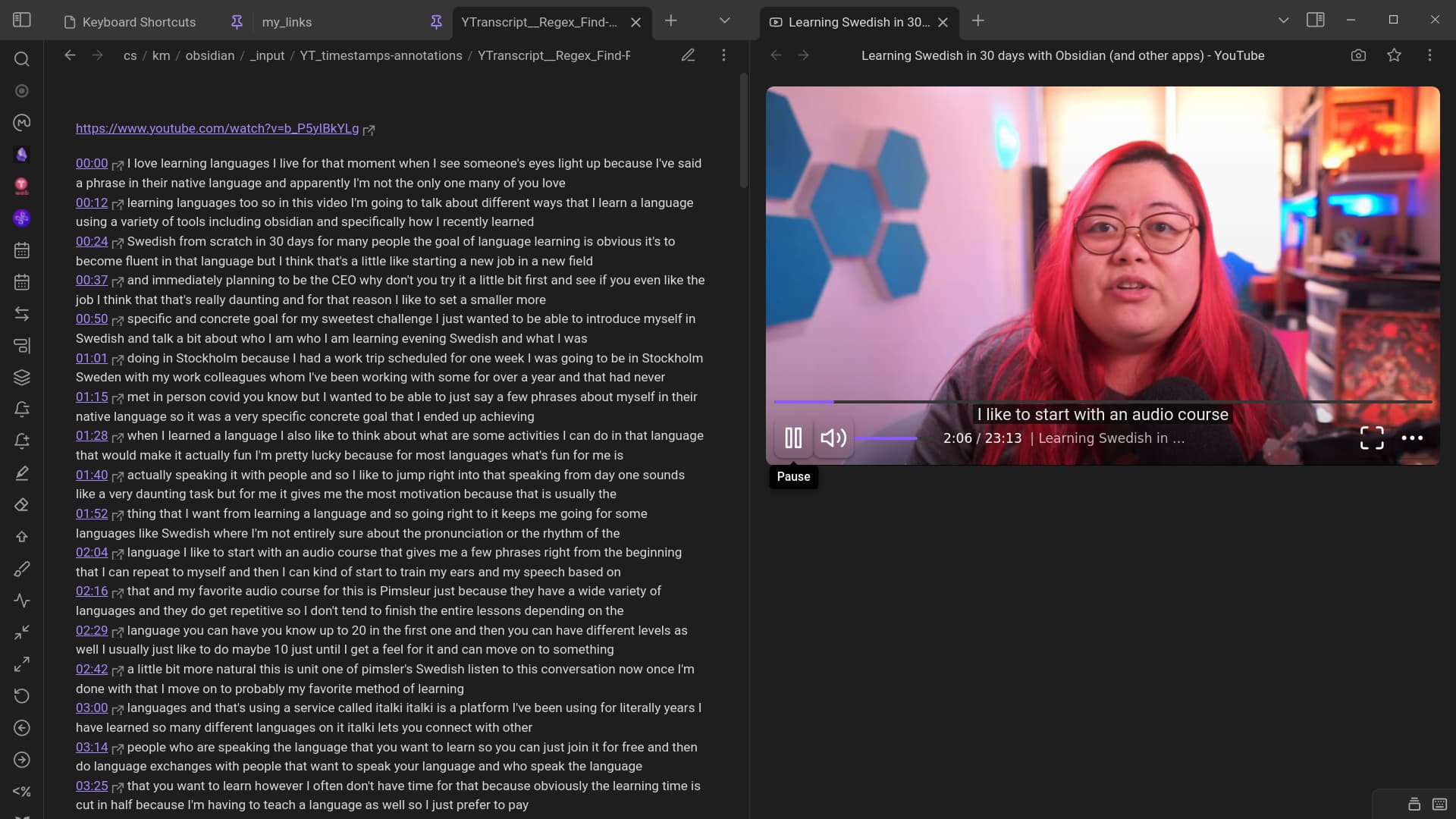
Task: Switch to my_links tab
Action: [x=287, y=22]
